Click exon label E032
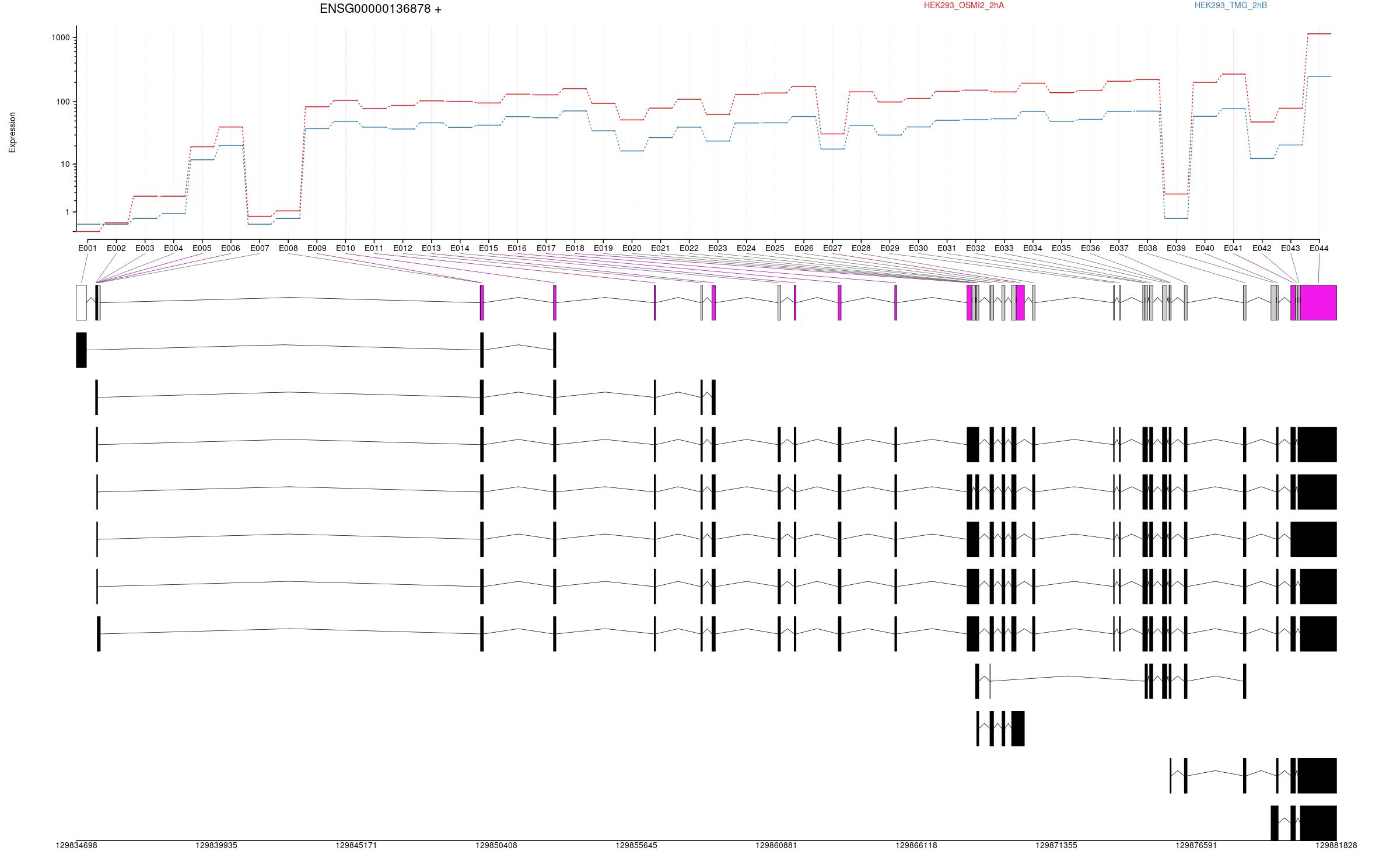 tap(975, 248)
